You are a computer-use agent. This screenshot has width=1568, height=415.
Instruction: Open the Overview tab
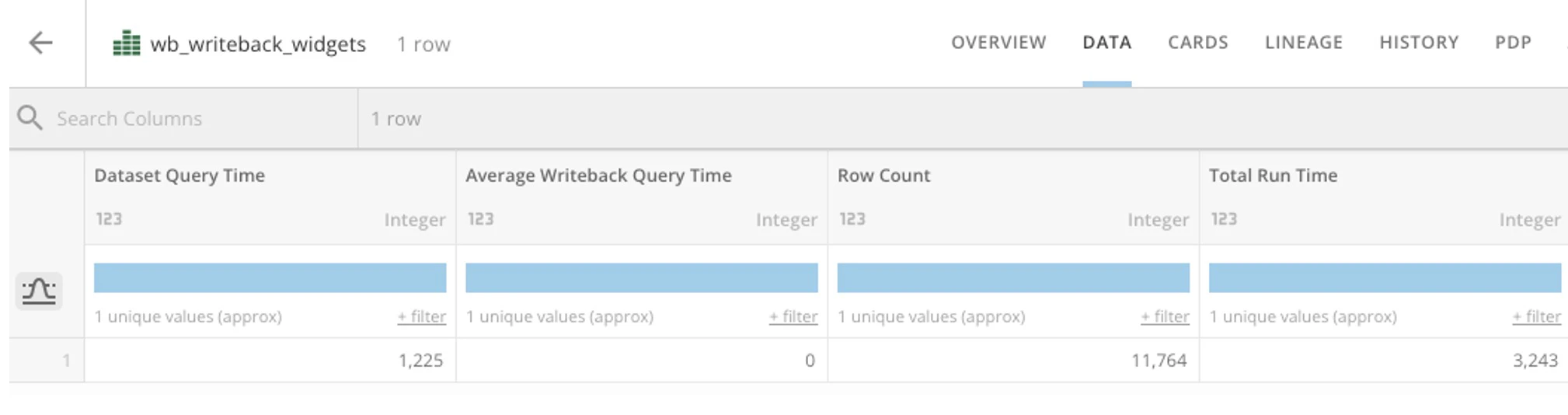point(998,43)
